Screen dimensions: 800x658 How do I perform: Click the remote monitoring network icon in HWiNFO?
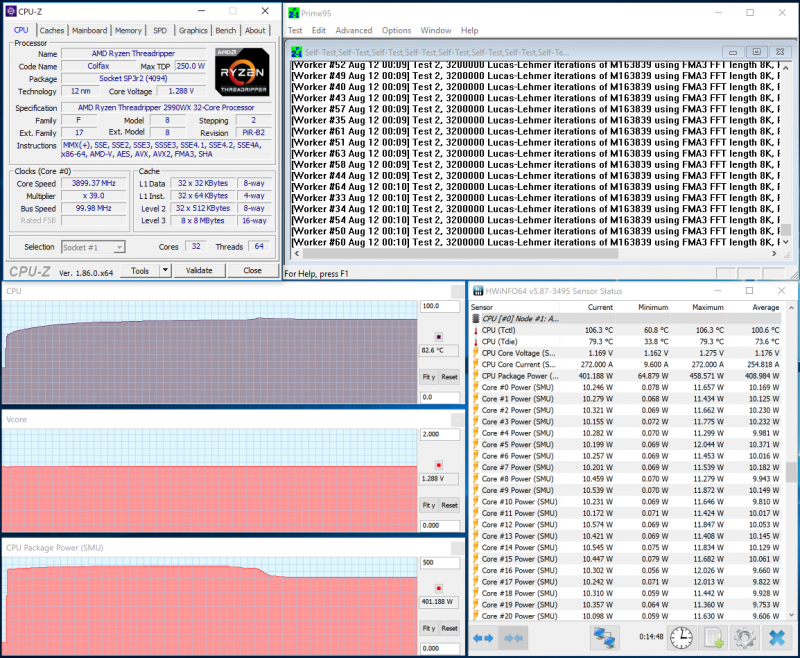(x=604, y=640)
